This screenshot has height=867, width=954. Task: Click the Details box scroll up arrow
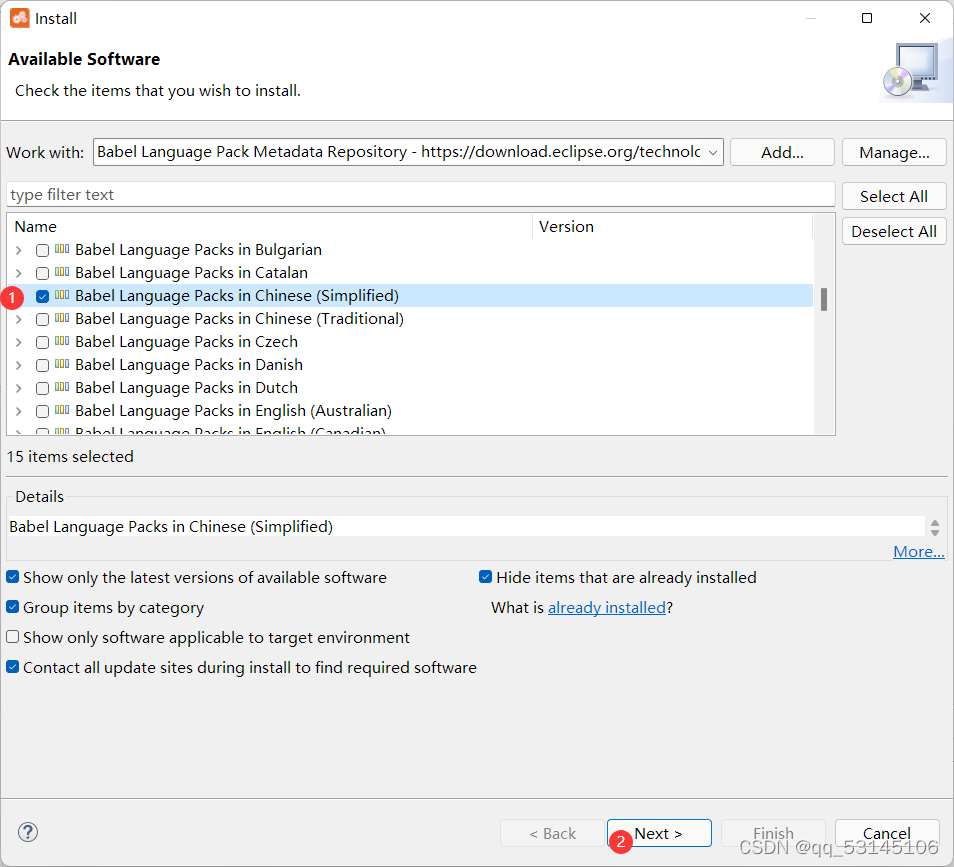click(935, 523)
